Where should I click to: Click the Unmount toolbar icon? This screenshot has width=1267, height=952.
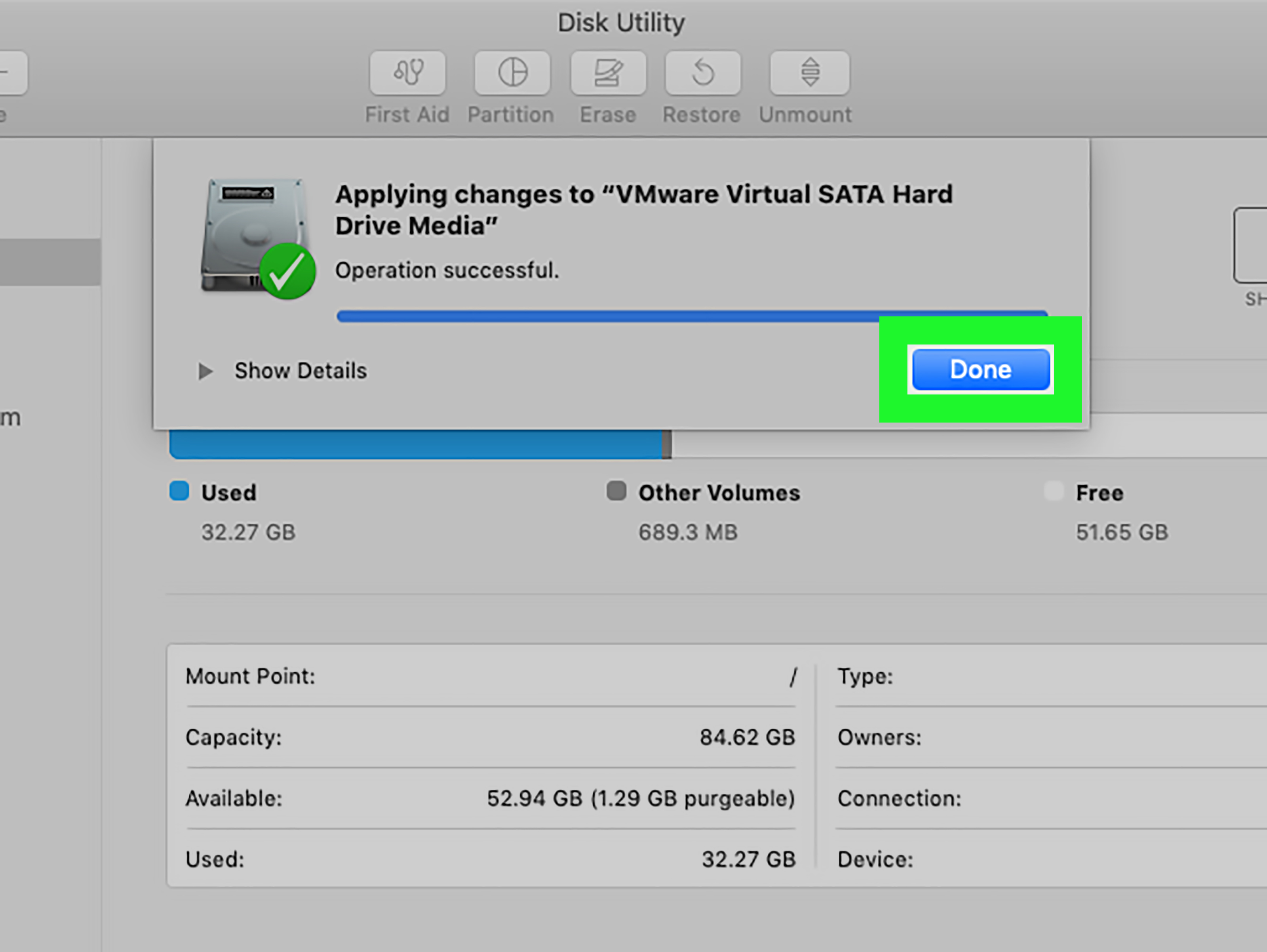[x=809, y=73]
